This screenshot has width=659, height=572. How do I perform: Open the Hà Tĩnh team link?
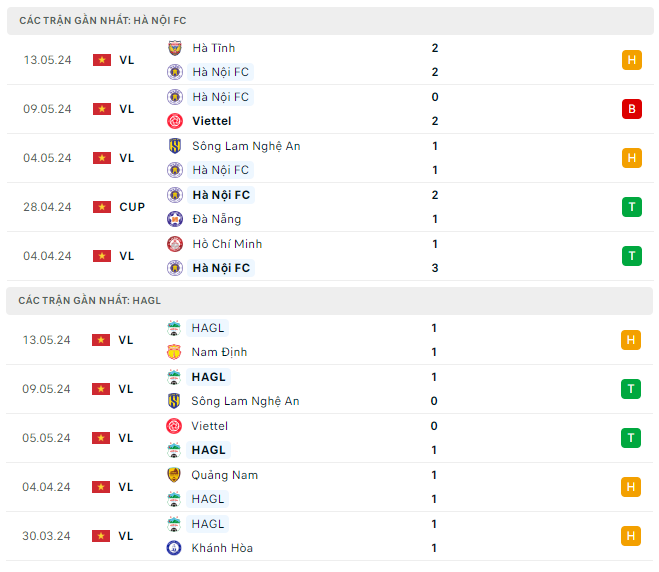click(x=214, y=48)
